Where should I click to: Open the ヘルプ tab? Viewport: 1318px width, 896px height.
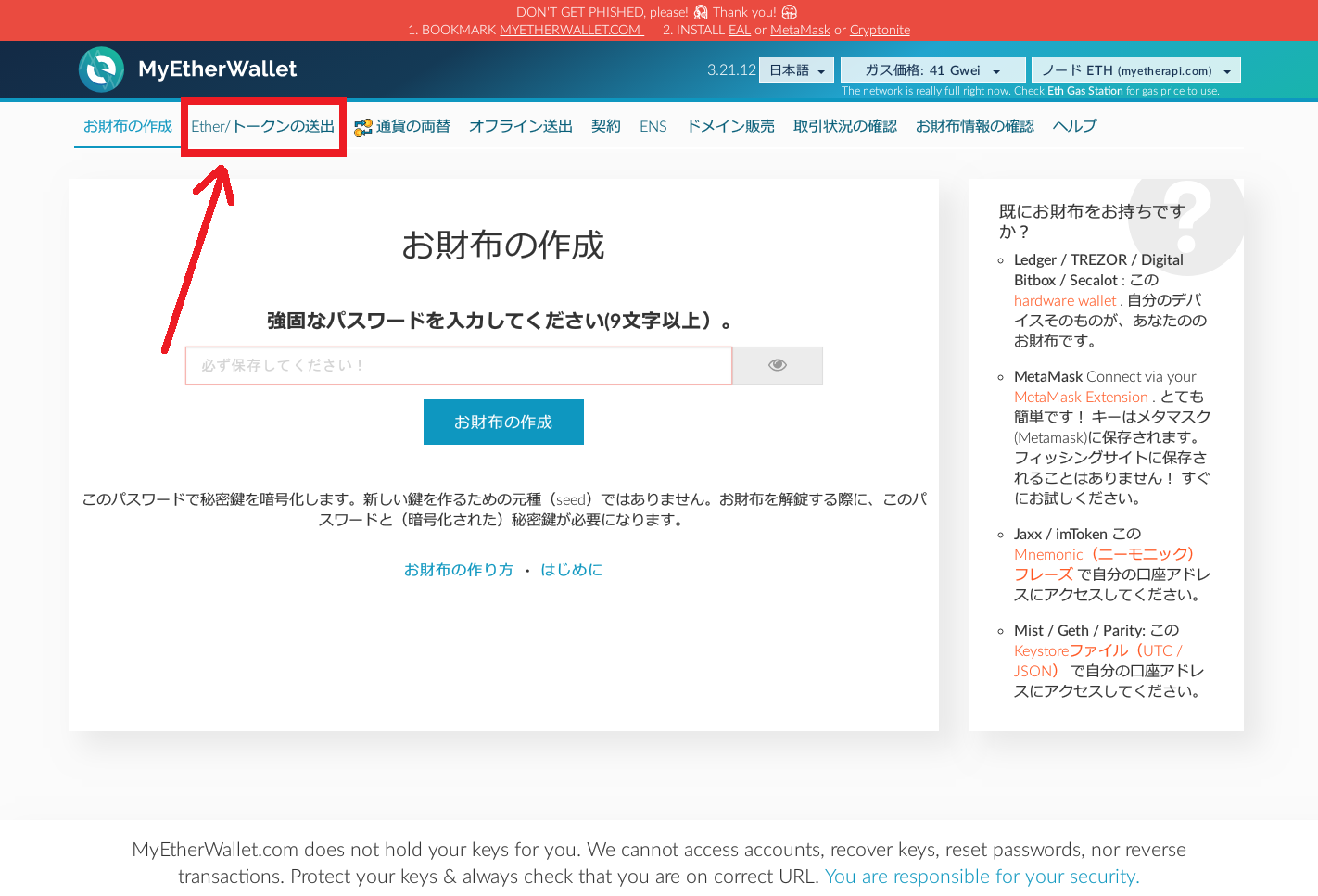tap(1074, 126)
